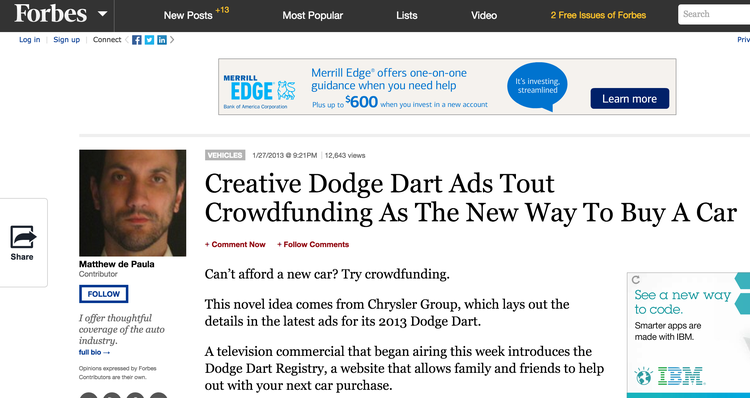The image size is (750, 398).
Task: Click the +13 new posts badge
Action: click(222, 10)
